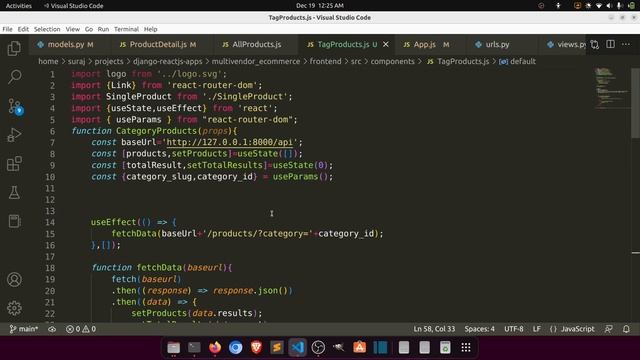Show Applications grid in dock

[x=466, y=347]
